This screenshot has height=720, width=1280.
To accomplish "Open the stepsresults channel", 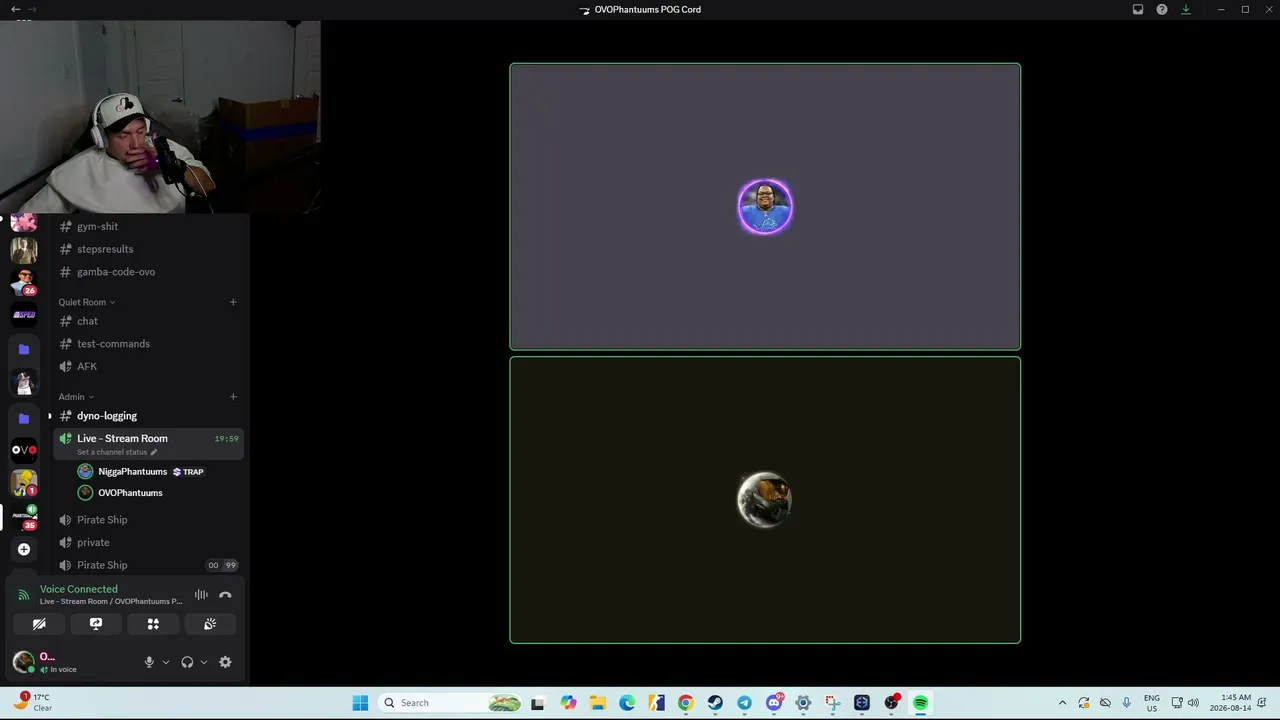I will click(148, 249).
